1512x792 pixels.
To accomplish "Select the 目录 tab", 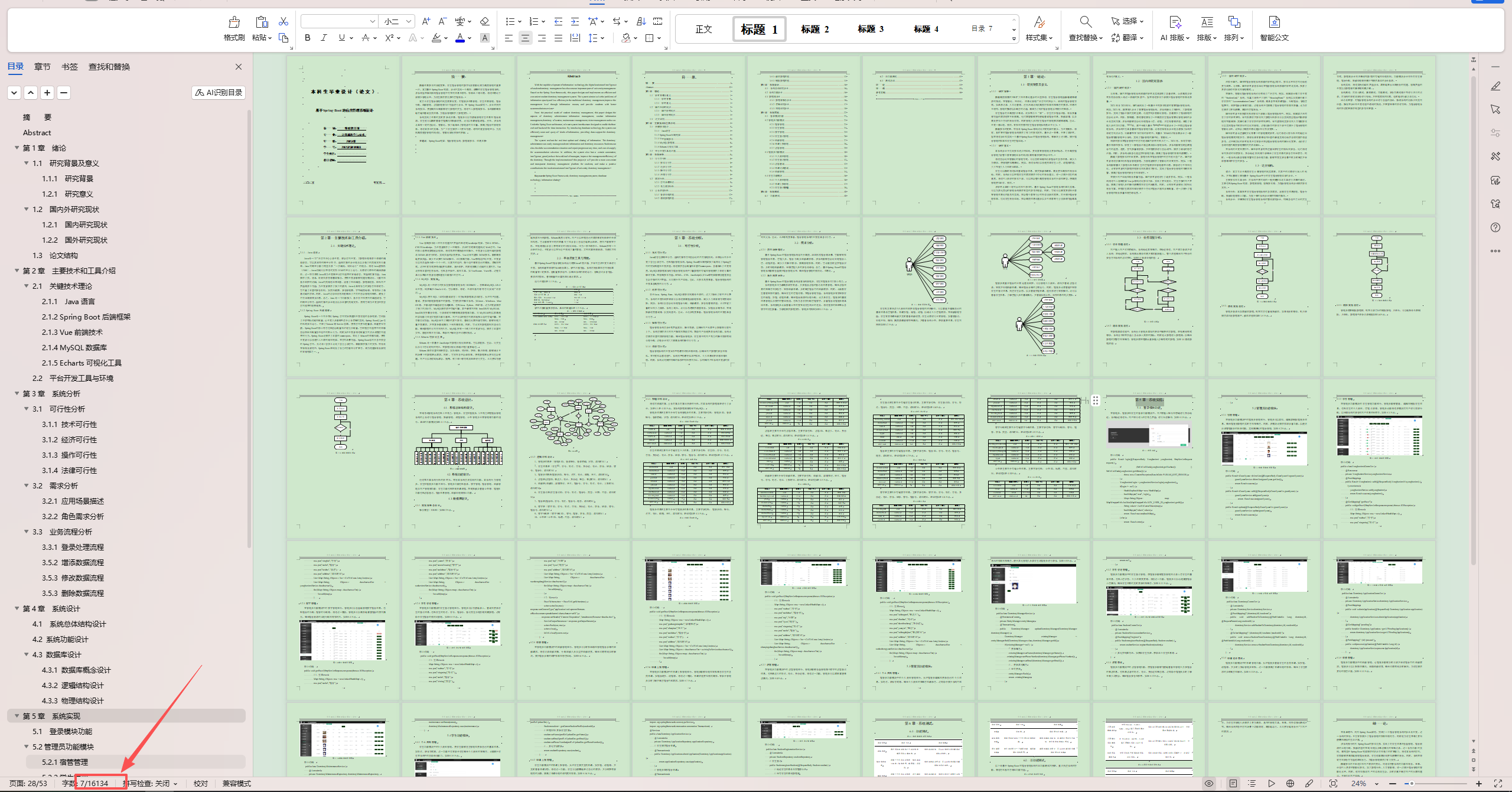I will [x=15, y=66].
